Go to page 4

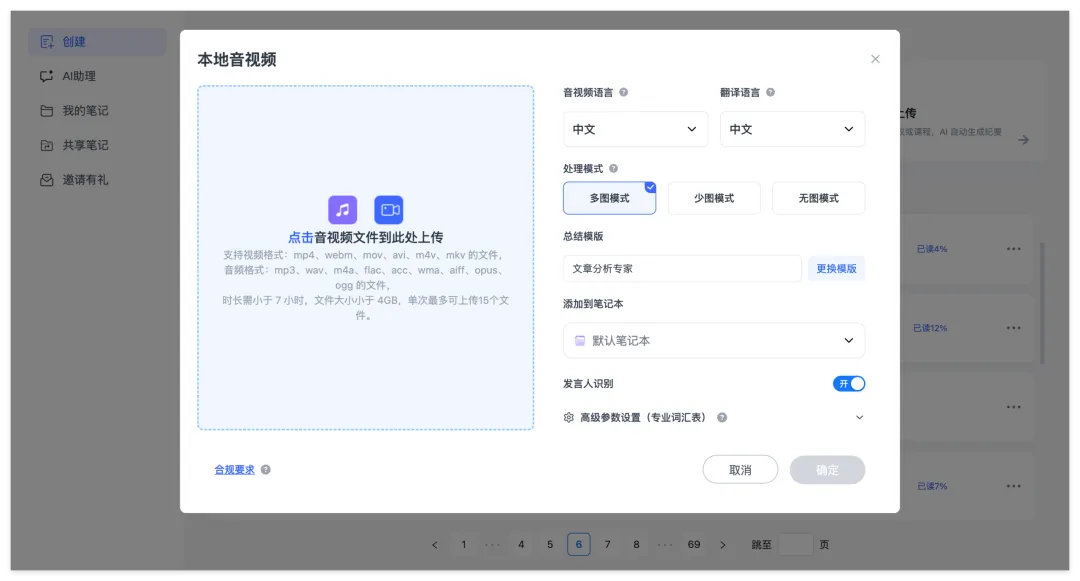point(521,545)
